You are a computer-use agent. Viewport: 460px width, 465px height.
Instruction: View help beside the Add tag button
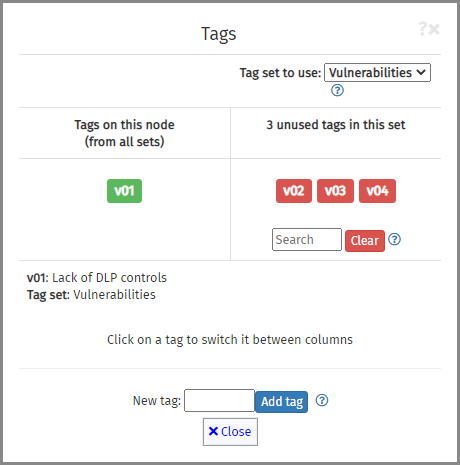pyautogui.click(x=322, y=400)
